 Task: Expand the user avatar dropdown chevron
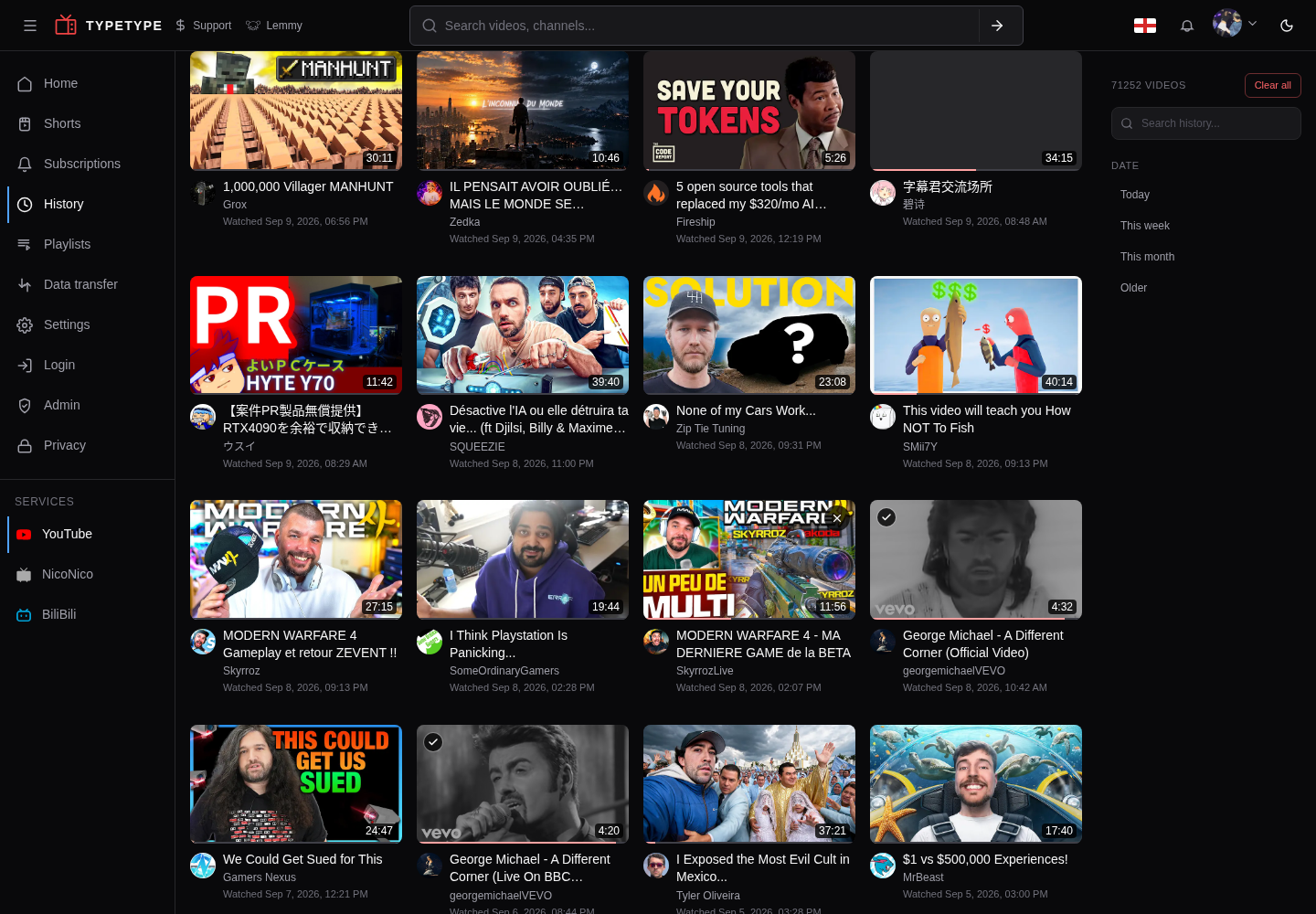click(x=1253, y=23)
